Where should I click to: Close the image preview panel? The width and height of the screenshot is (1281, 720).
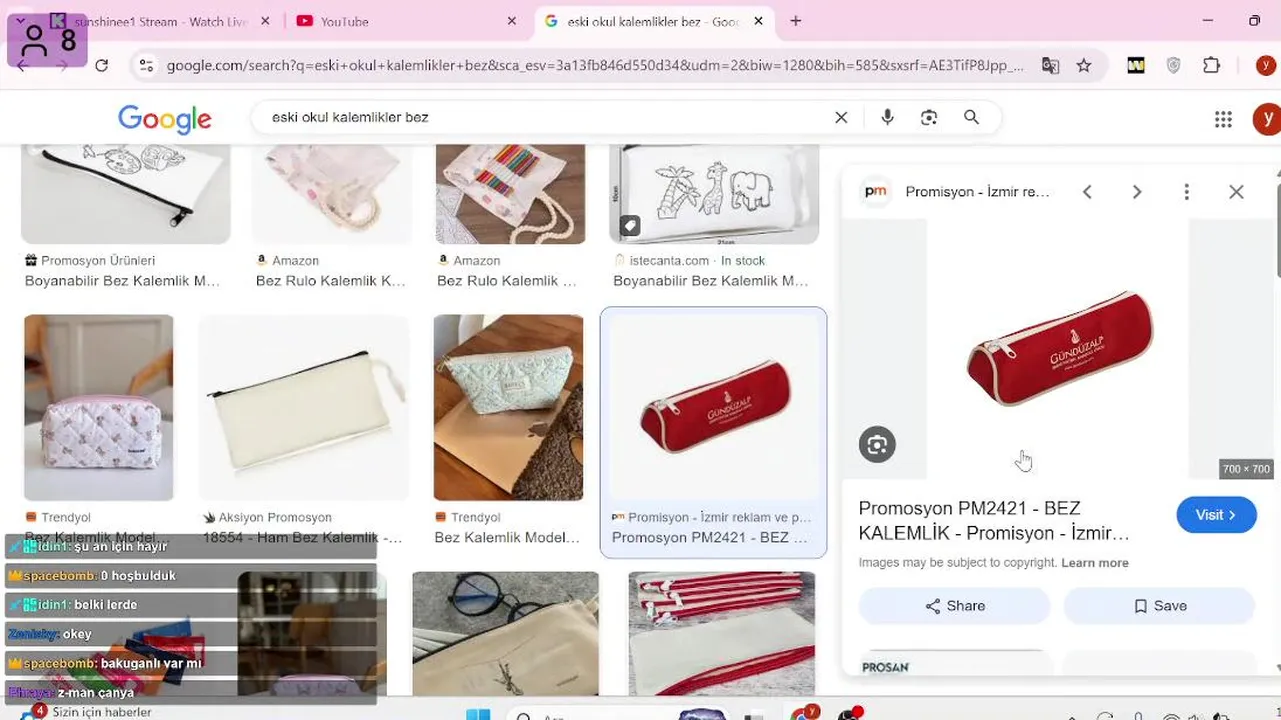point(1236,192)
